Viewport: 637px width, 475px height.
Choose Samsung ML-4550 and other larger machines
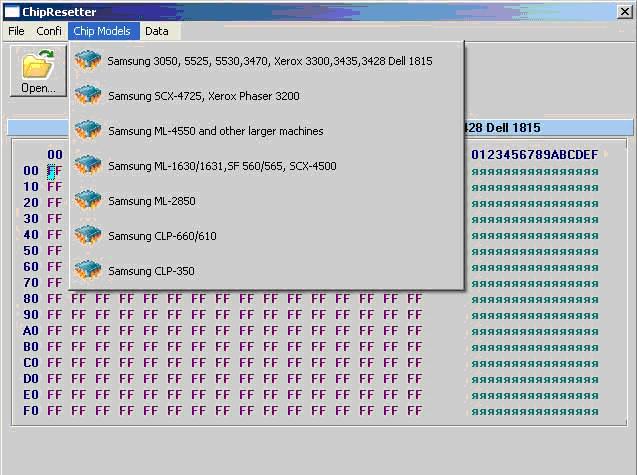(266, 131)
